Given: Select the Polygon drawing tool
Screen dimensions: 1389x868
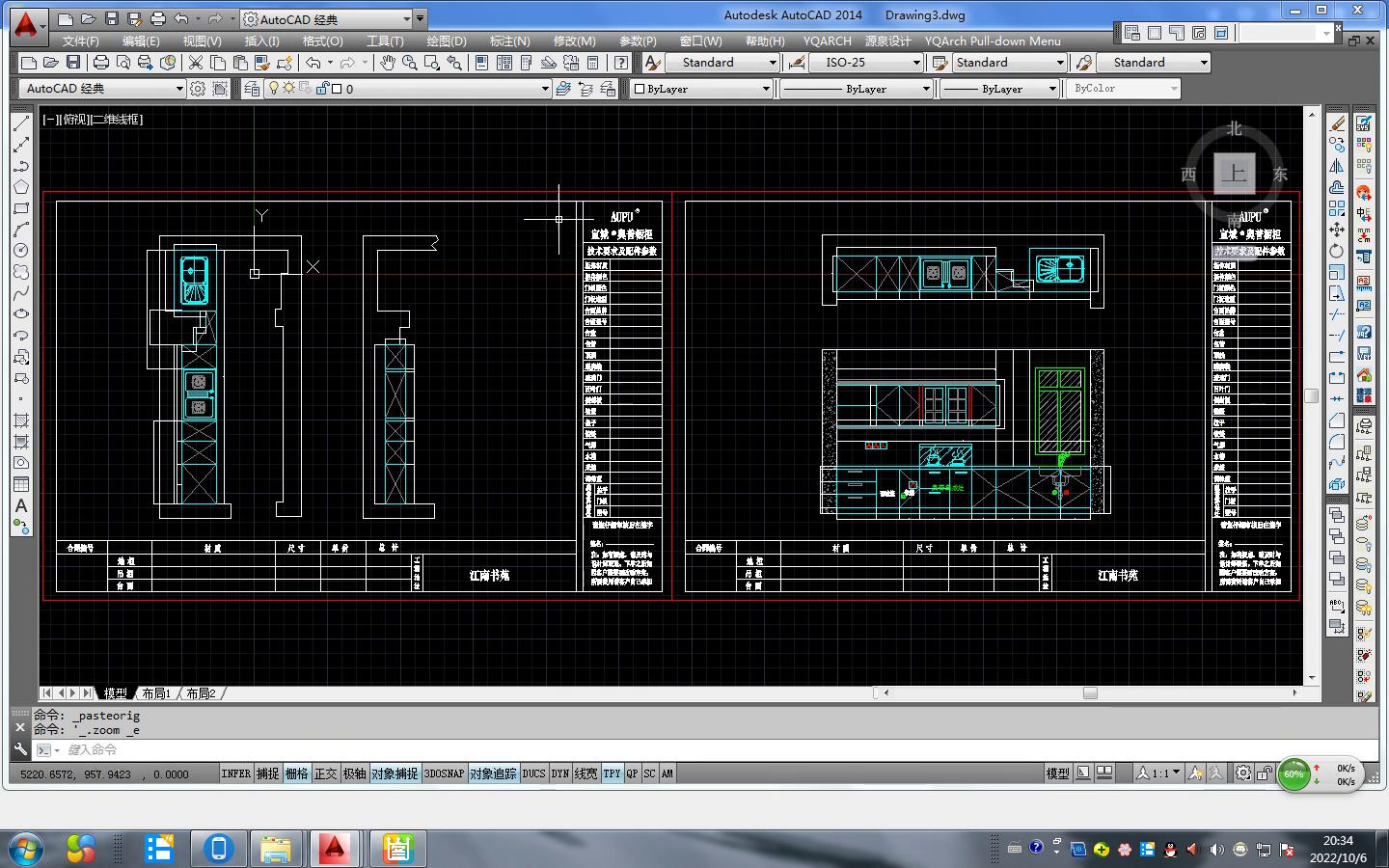Looking at the screenshot, I should click(21, 187).
